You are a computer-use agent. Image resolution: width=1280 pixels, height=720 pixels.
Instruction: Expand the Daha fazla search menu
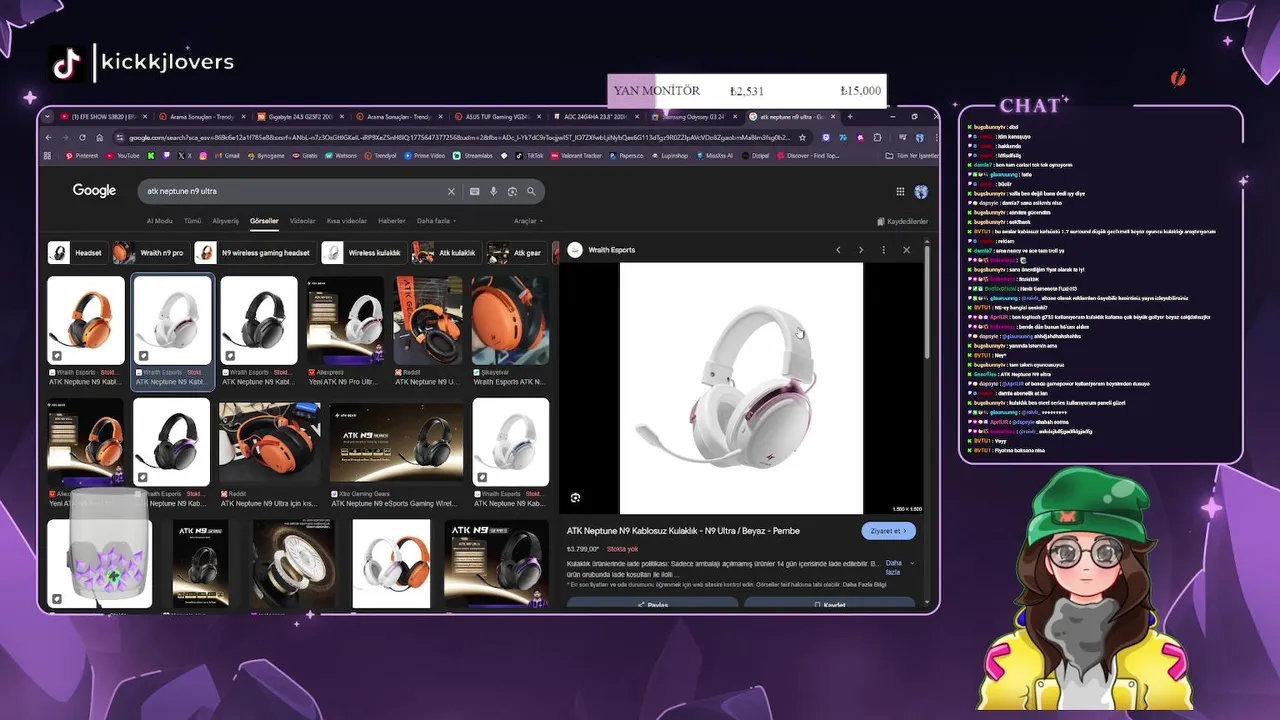(436, 221)
